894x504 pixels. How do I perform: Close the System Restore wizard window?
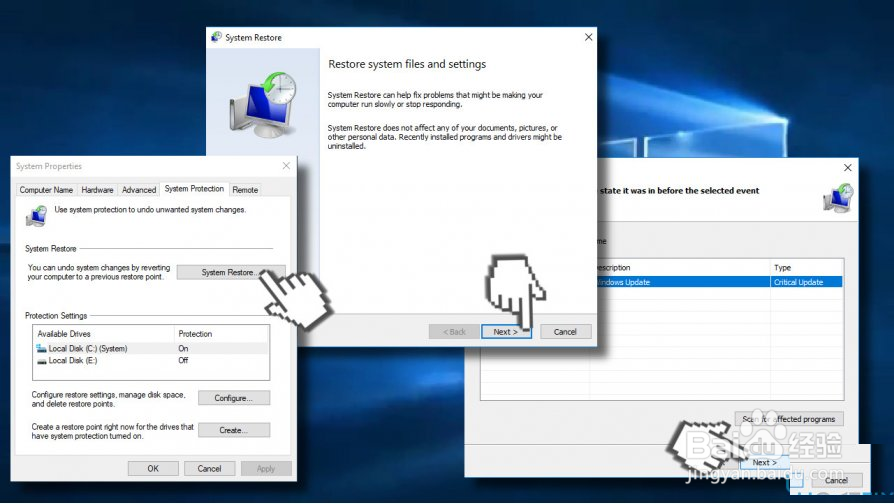pyautogui.click(x=588, y=37)
